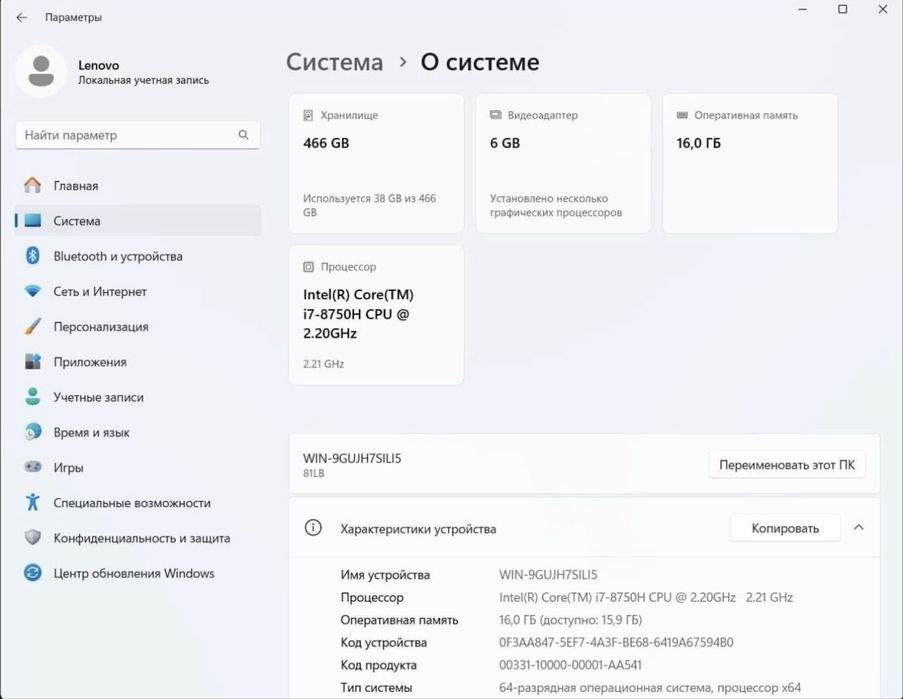Maximize the Параметры window
Image resolution: width=903 pixels, height=699 pixels.
pyautogui.click(x=843, y=9)
